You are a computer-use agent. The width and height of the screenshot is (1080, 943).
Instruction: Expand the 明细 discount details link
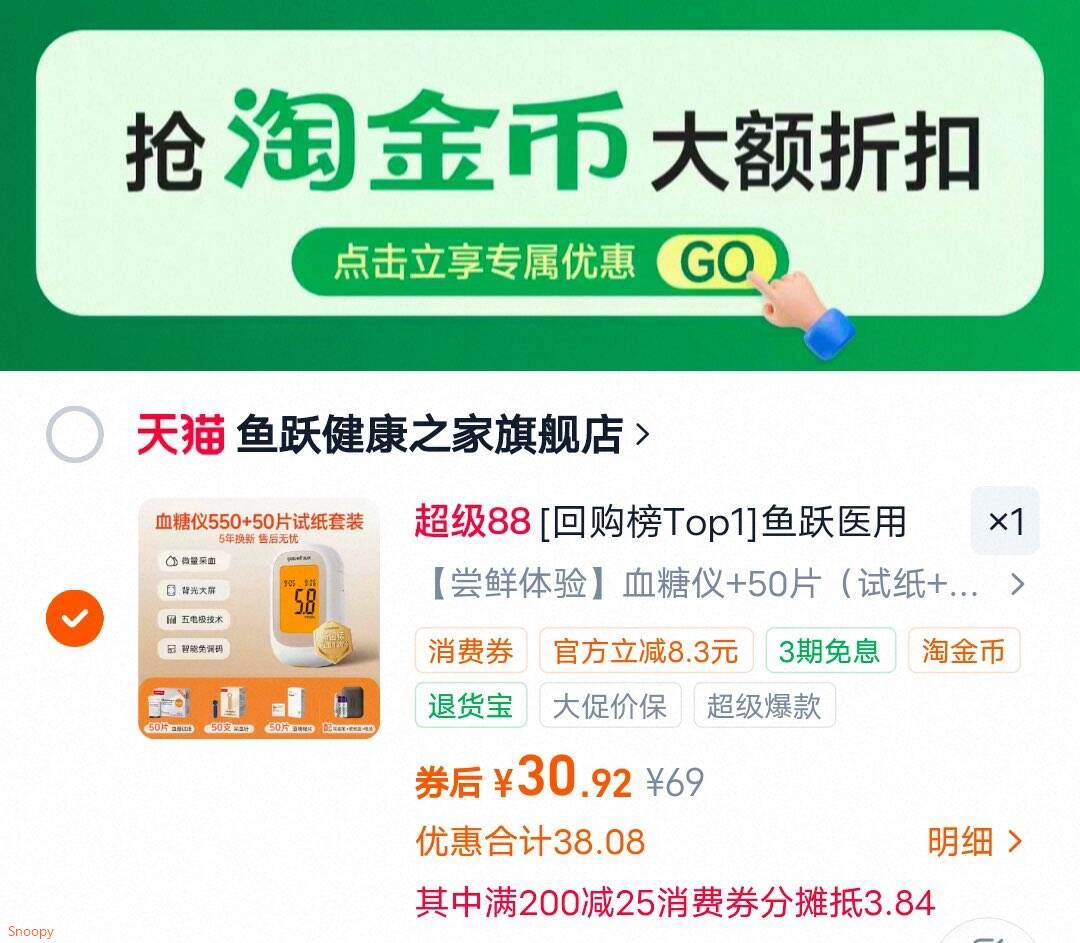975,841
